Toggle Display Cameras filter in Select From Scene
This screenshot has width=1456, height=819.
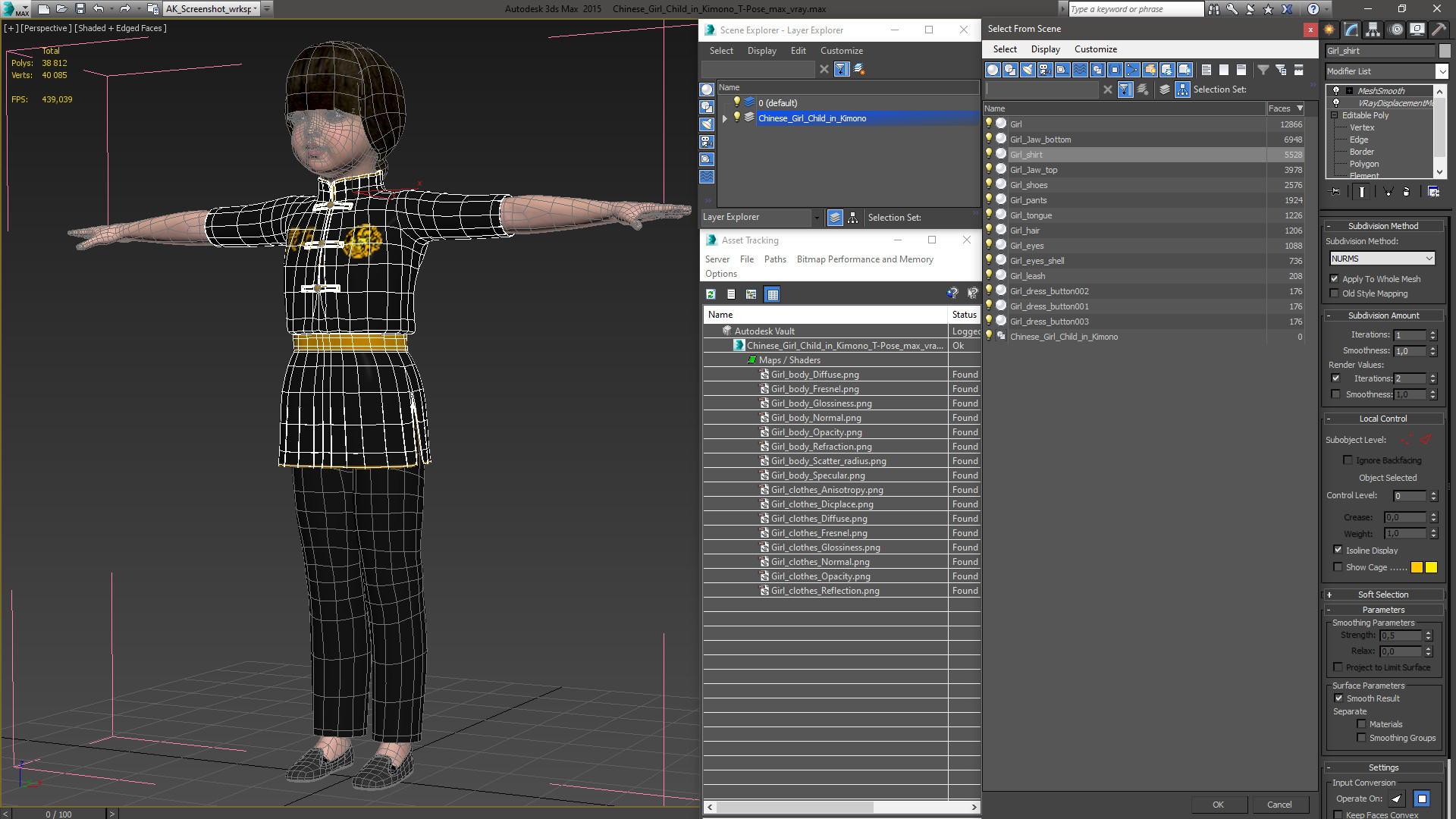1045,70
